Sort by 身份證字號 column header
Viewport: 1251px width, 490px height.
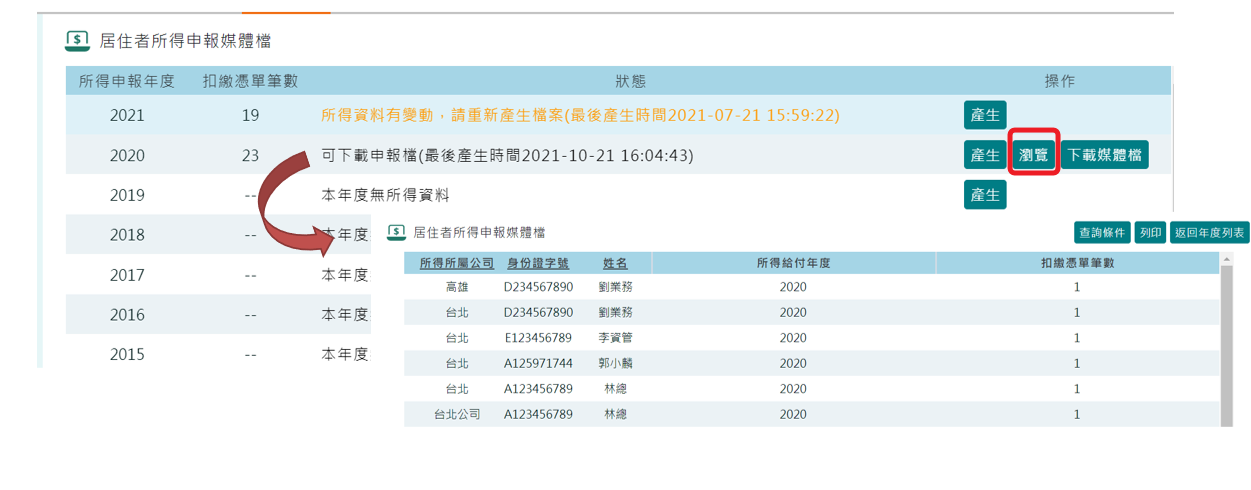click(x=538, y=263)
